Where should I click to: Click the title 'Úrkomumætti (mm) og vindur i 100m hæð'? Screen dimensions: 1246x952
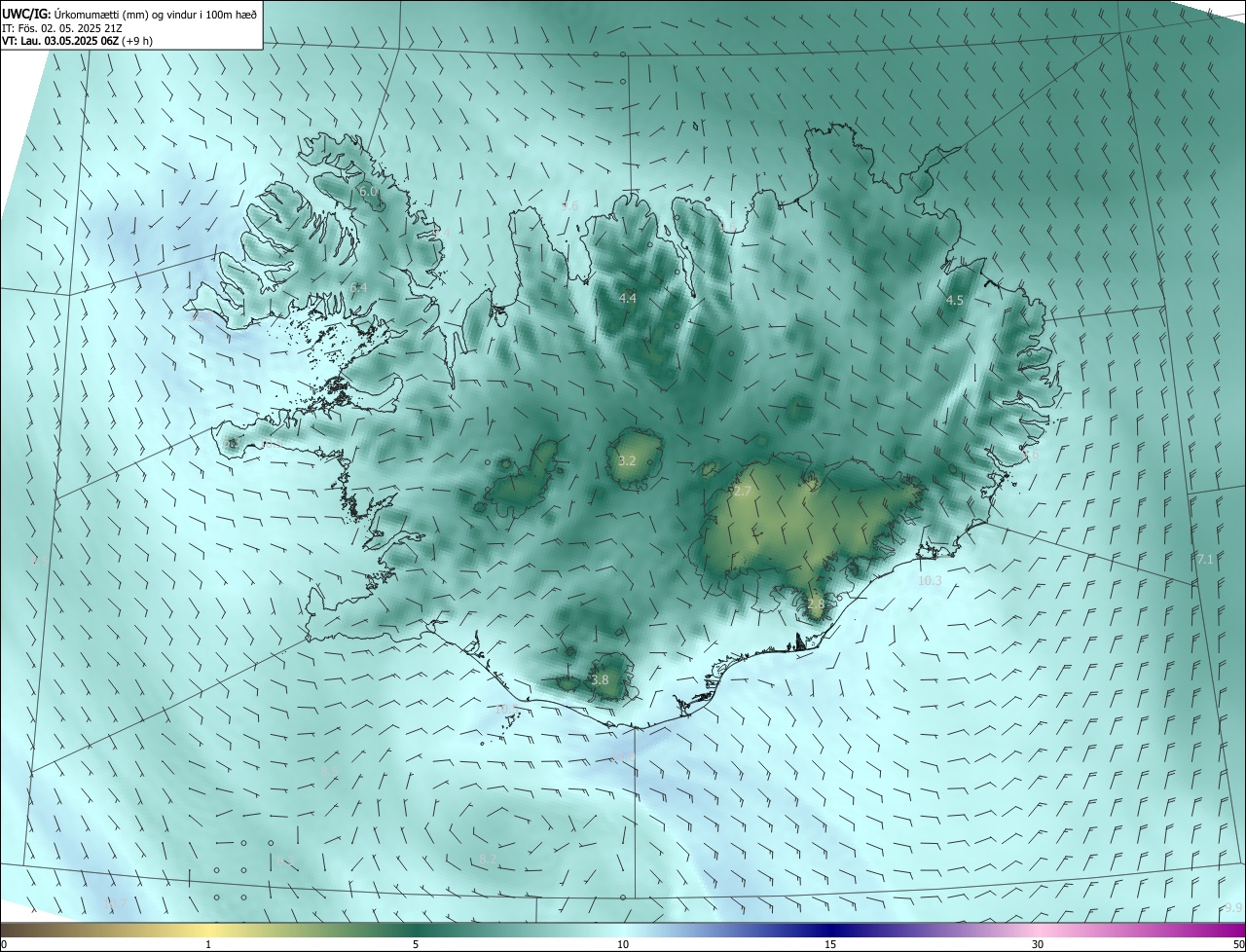pos(155,14)
